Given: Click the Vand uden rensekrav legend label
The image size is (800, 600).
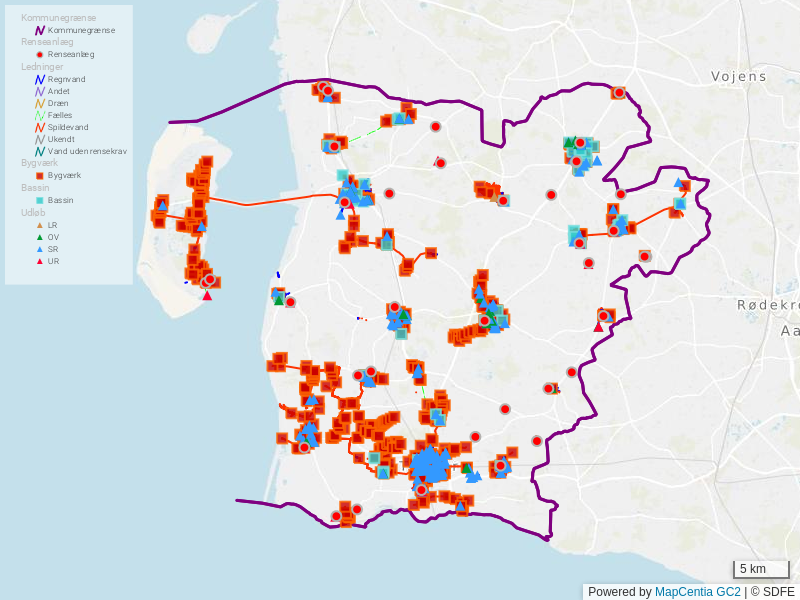Looking at the screenshot, I should [87, 151].
